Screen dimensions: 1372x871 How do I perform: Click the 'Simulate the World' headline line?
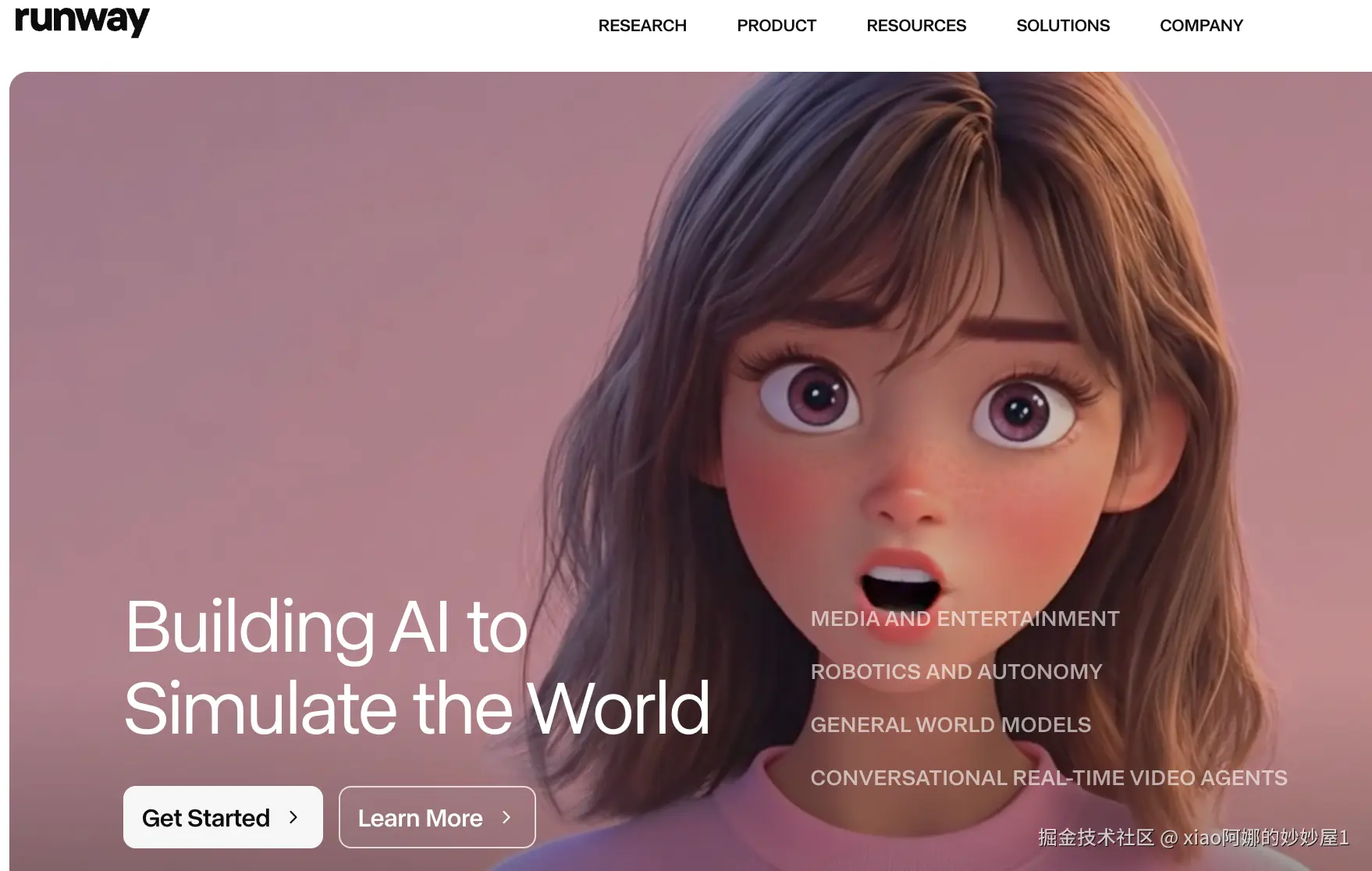[x=417, y=708]
